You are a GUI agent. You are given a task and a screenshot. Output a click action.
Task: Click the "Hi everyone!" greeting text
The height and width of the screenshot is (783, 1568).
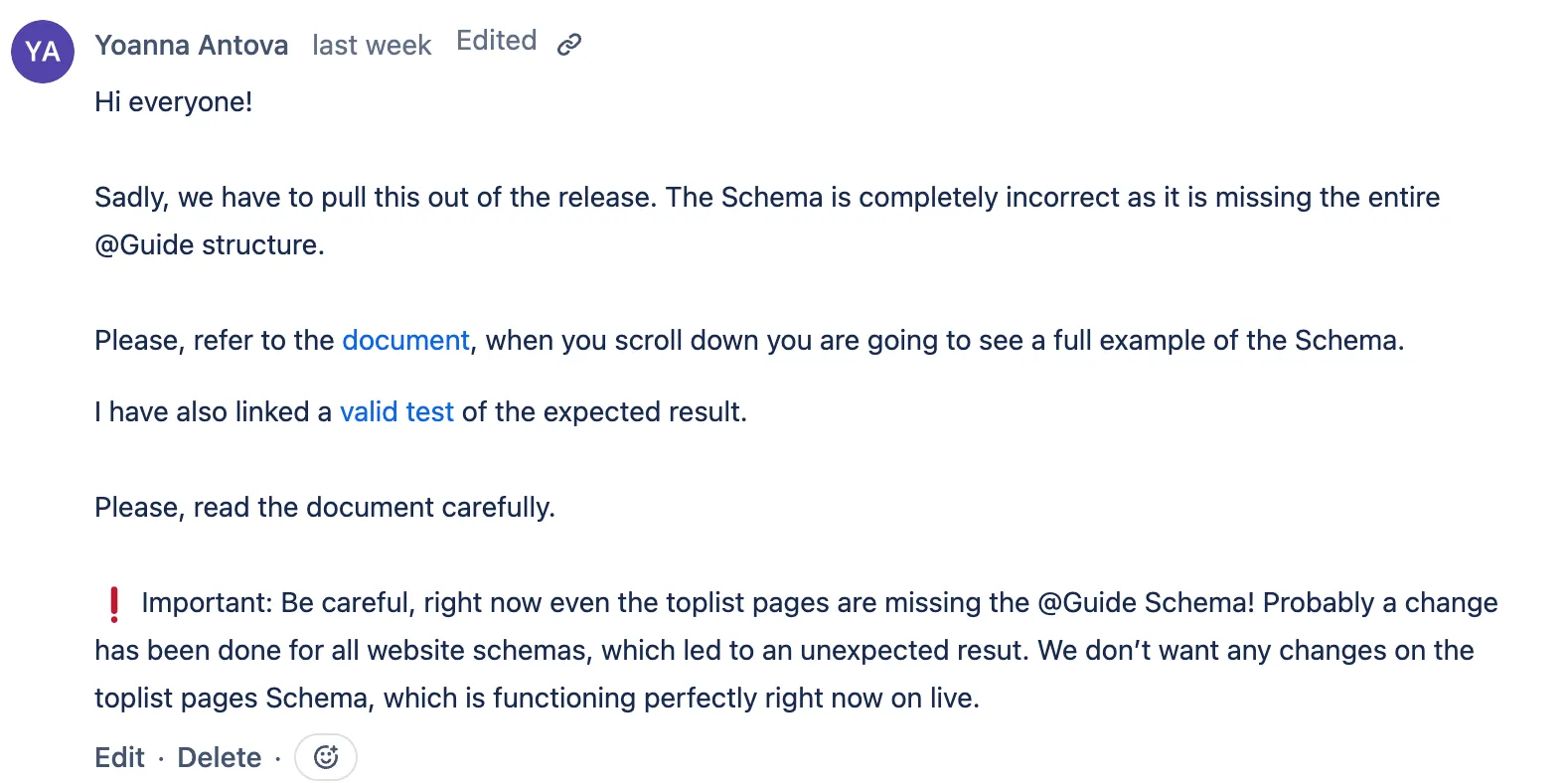(174, 102)
